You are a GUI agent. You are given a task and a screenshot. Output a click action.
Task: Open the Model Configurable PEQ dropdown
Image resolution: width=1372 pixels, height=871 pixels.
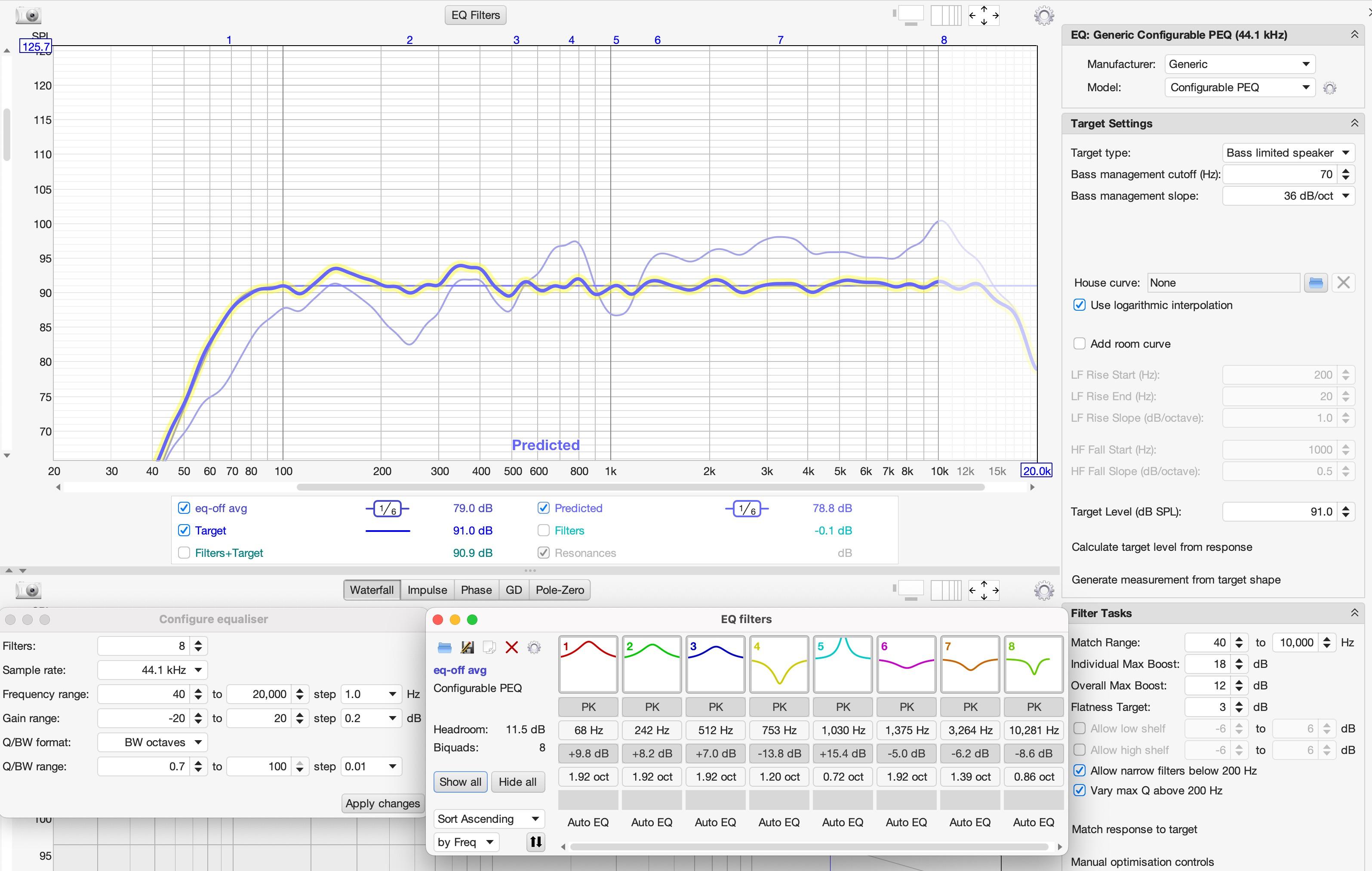1240,88
